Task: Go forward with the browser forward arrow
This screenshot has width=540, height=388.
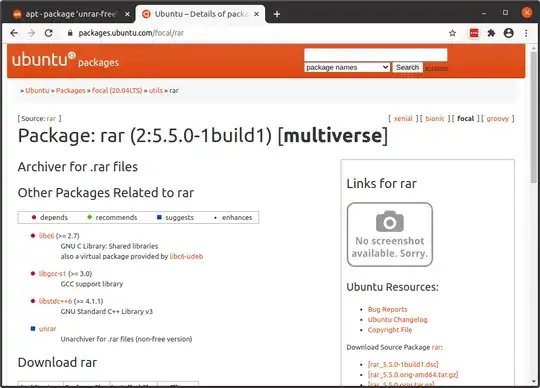Action: coord(31,33)
